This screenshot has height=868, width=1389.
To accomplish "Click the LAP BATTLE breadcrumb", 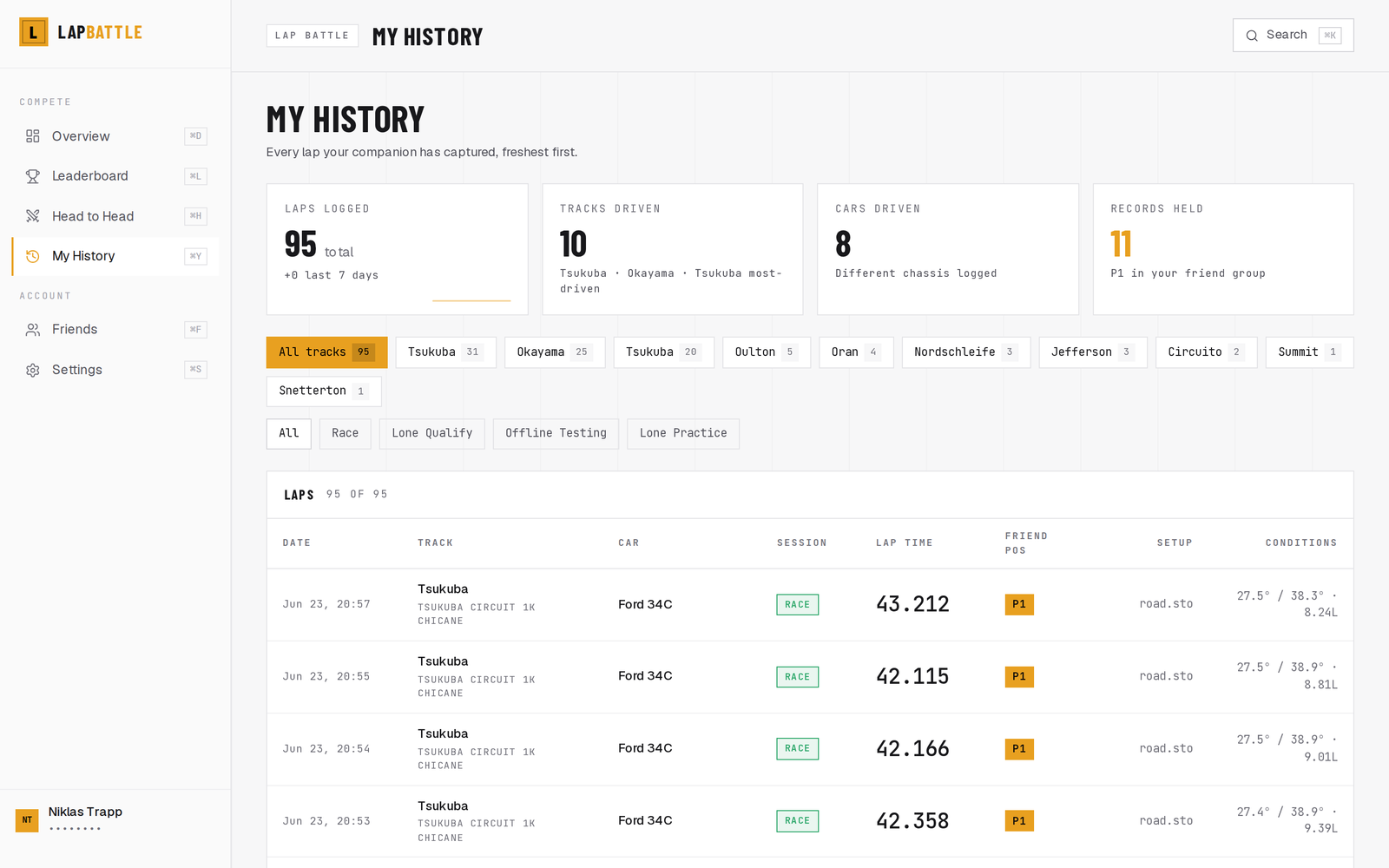I will [312, 36].
